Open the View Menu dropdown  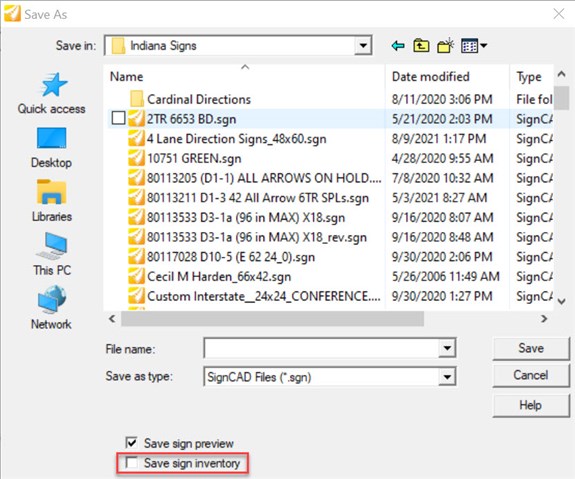click(474, 46)
